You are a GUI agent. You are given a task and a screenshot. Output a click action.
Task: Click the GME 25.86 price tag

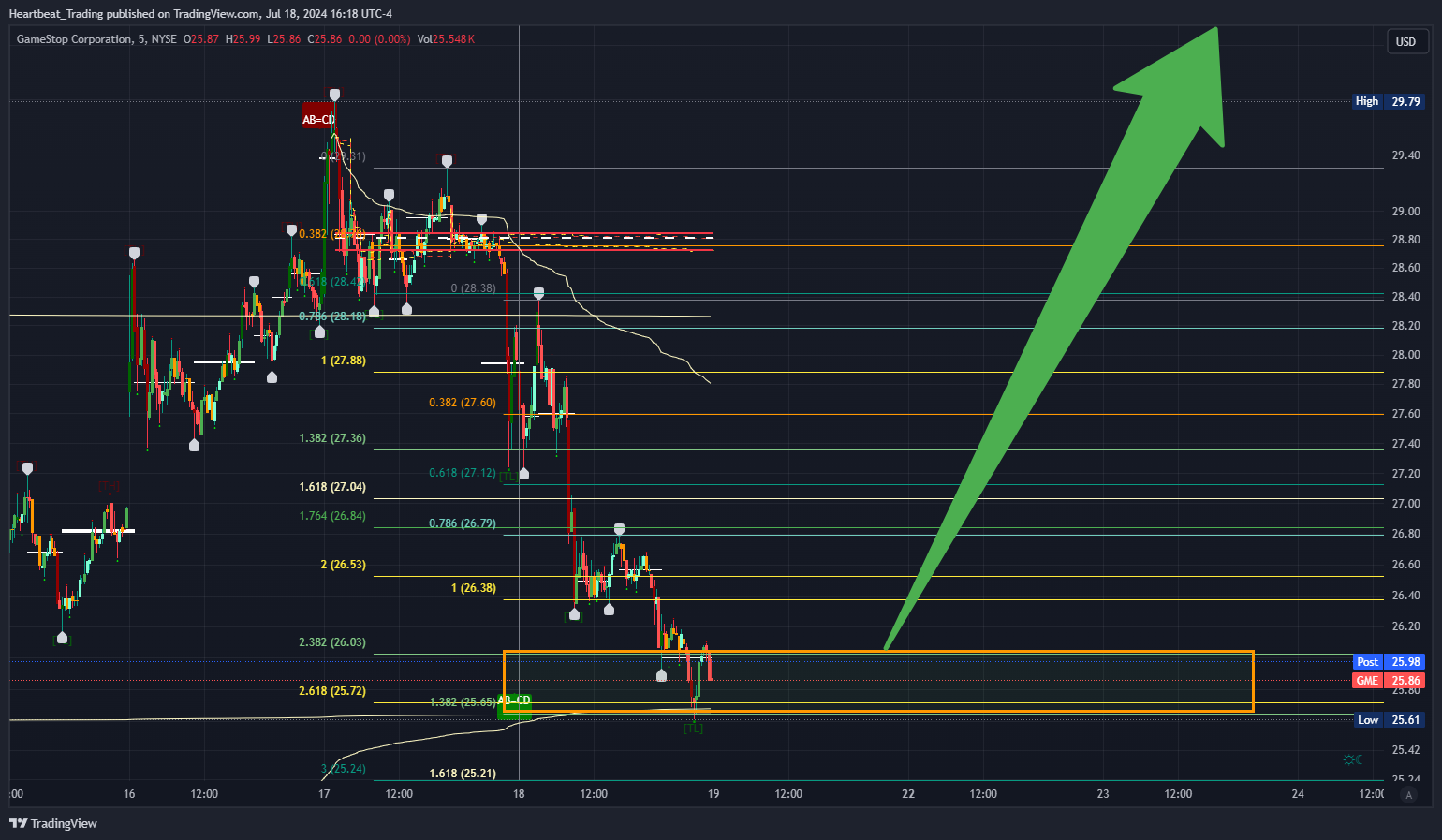pos(1390,681)
